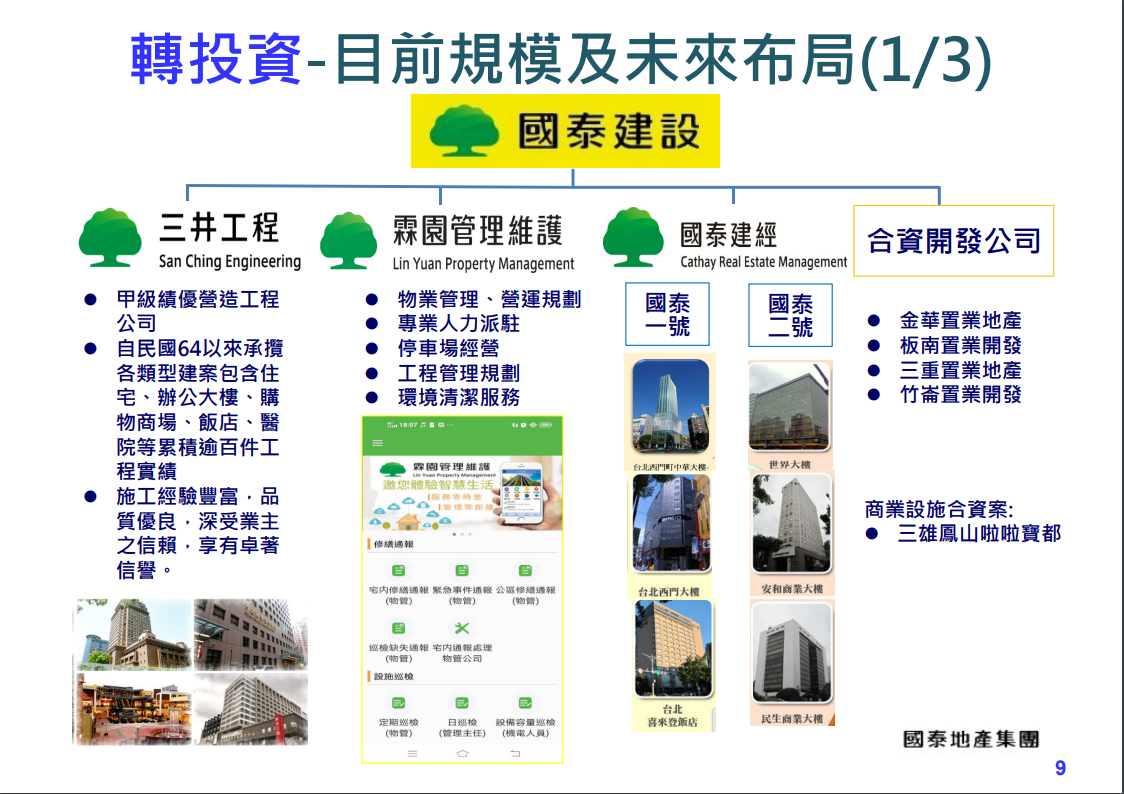Viewport: 1124px width, 794px height.
Task: Tap the 巡檢缺失通報 icon in the phone app
Action: 399,628
